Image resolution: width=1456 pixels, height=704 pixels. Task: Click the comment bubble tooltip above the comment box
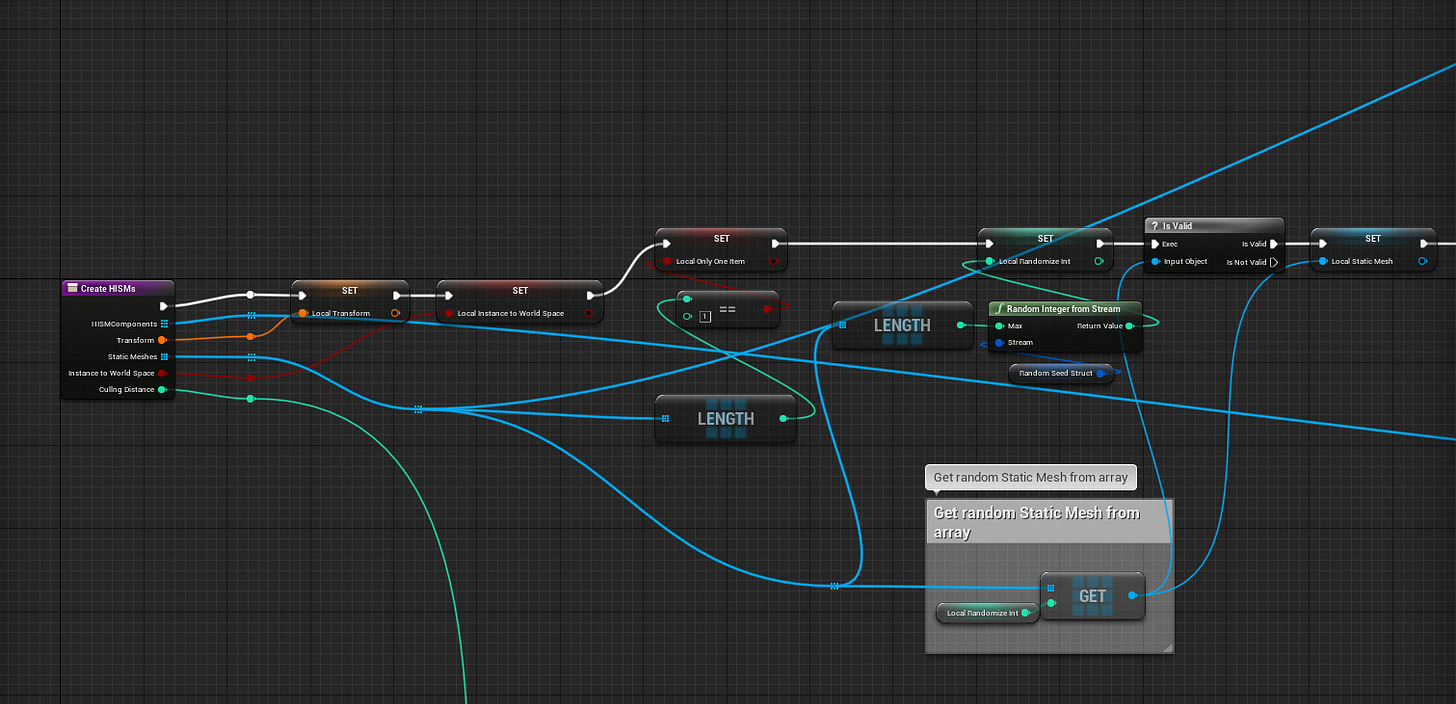[x=1031, y=477]
